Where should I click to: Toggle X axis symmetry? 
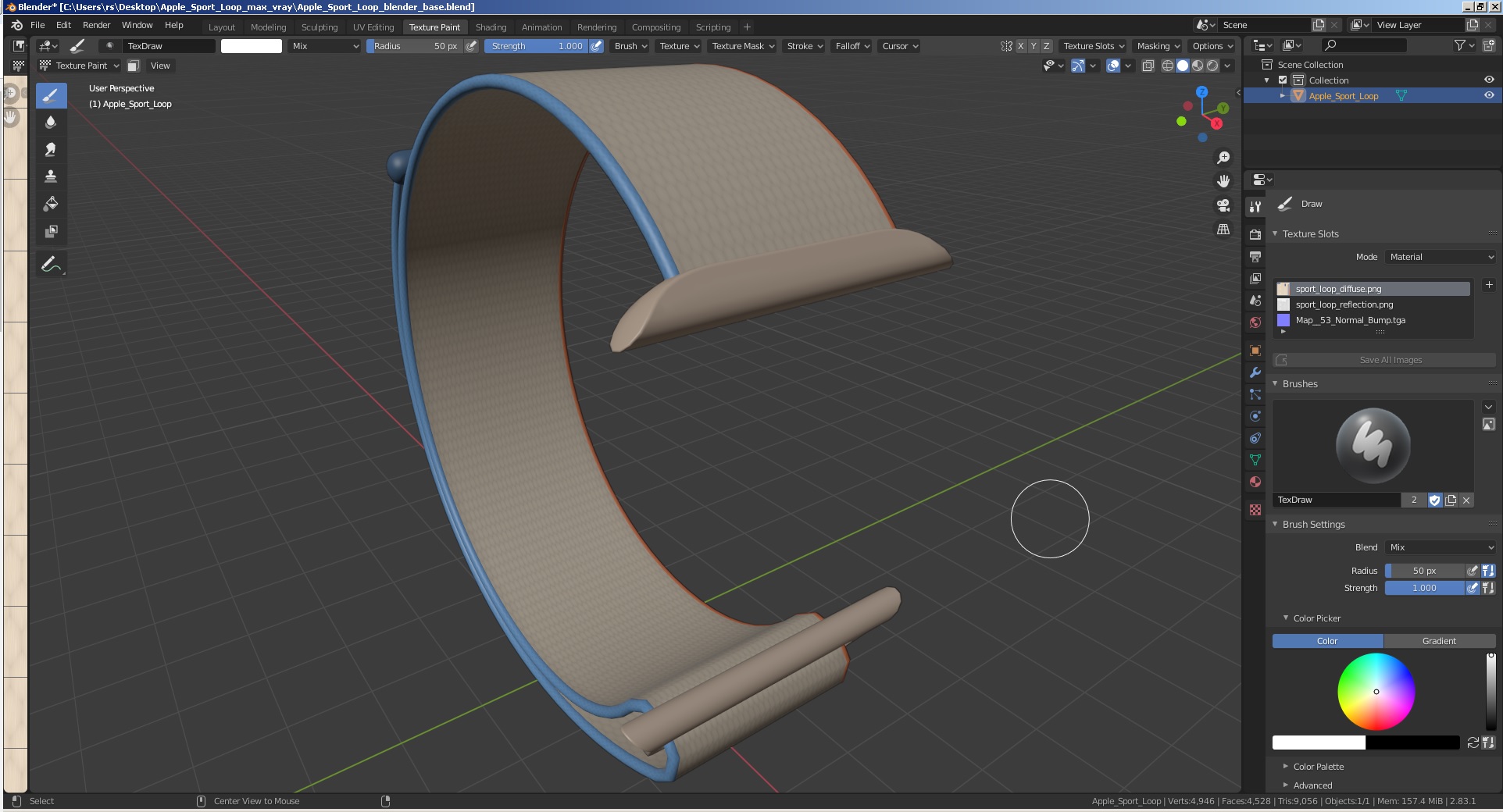(x=1020, y=46)
